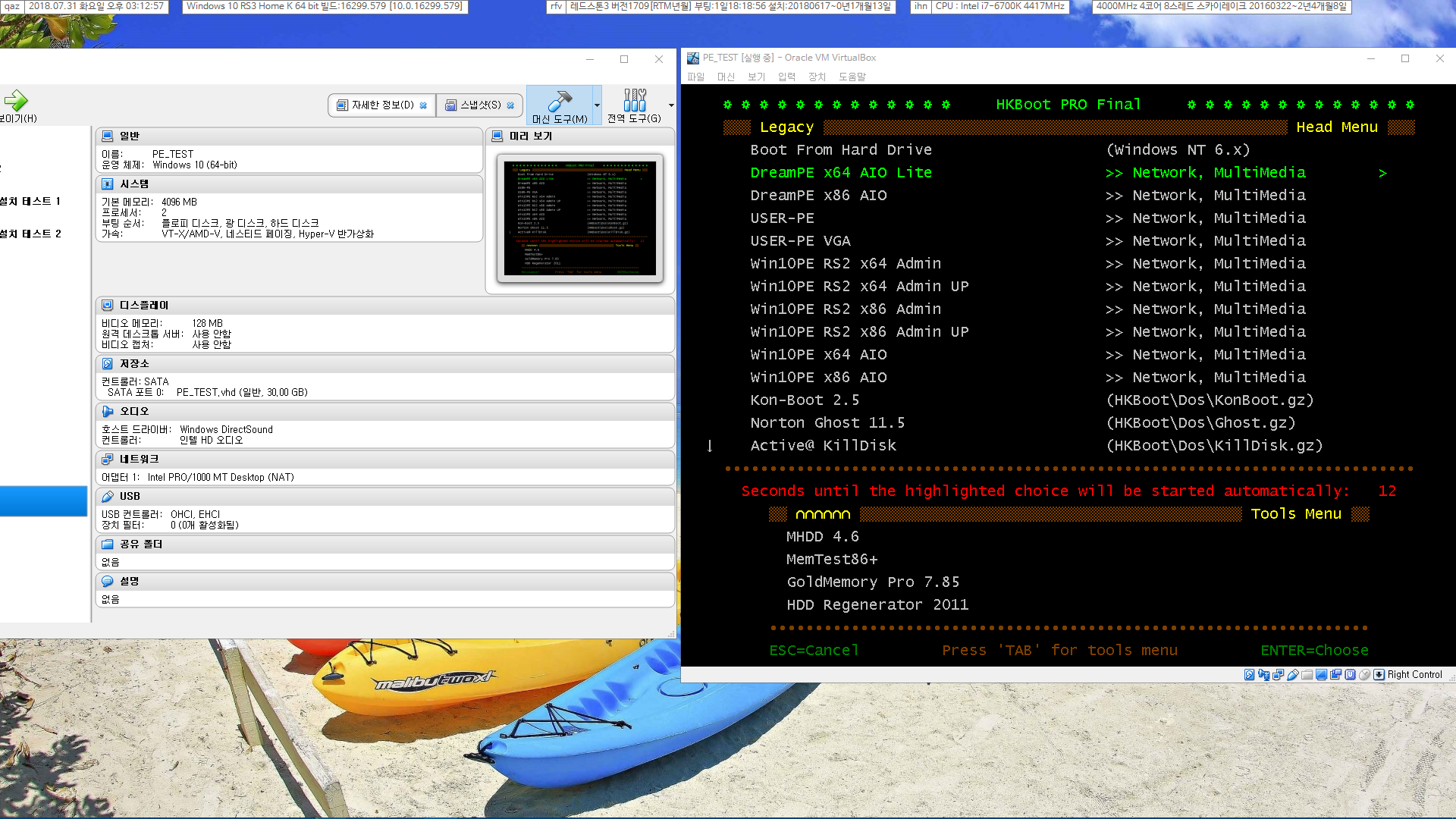The image size is (1456, 819).
Task: Open the 시스템 section header link
Action: (x=134, y=184)
